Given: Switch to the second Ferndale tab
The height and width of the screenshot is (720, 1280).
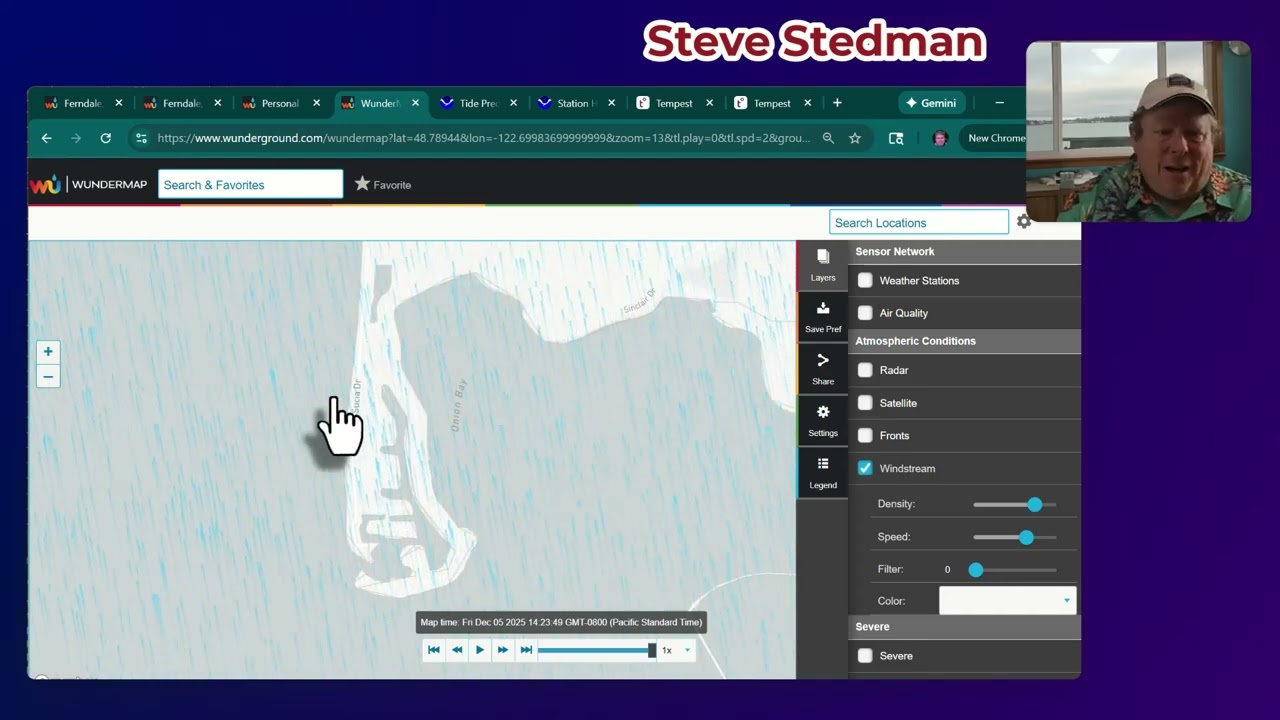Looking at the screenshot, I should [181, 103].
